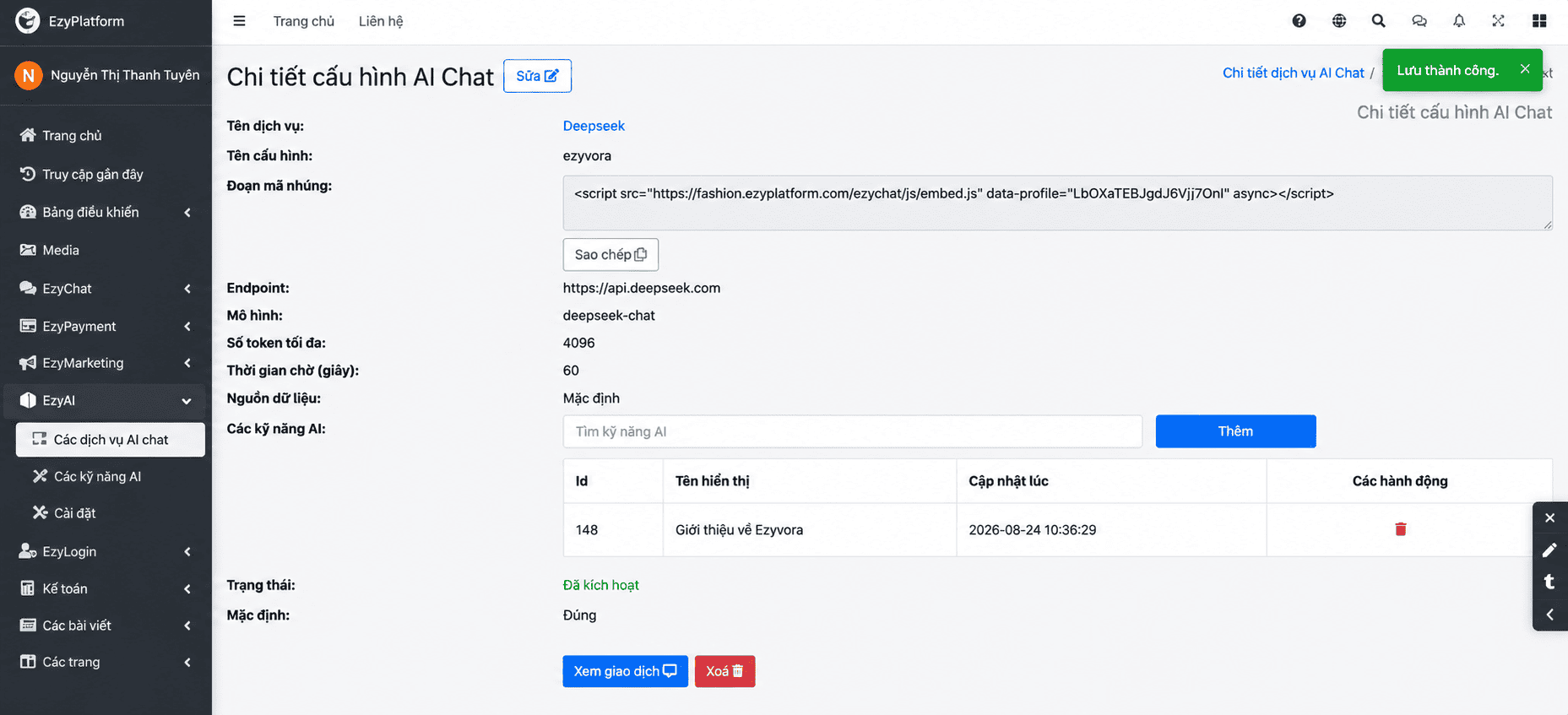Expand the EzyPayment submenu arrow
Image resolution: width=1568 pixels, height=715 pixels.
187,327
